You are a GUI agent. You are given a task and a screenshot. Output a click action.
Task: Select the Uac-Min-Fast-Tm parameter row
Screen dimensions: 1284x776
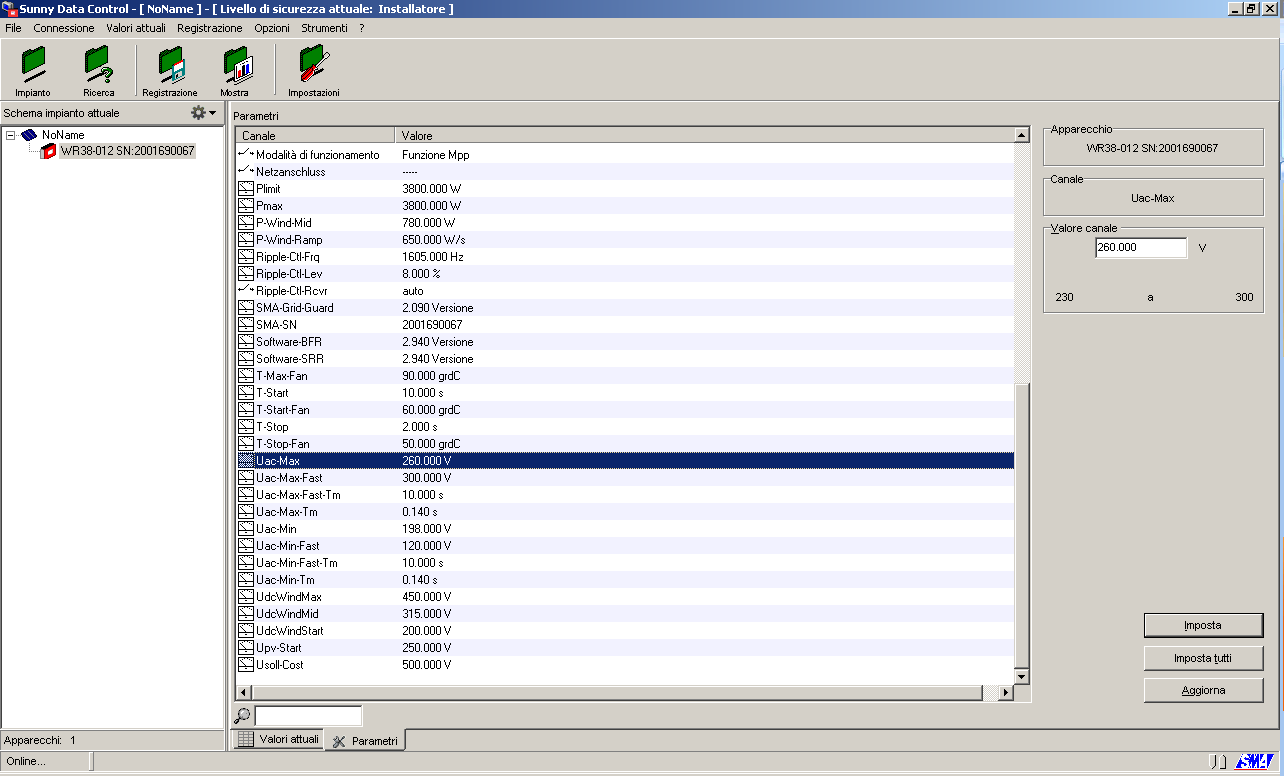625,563
